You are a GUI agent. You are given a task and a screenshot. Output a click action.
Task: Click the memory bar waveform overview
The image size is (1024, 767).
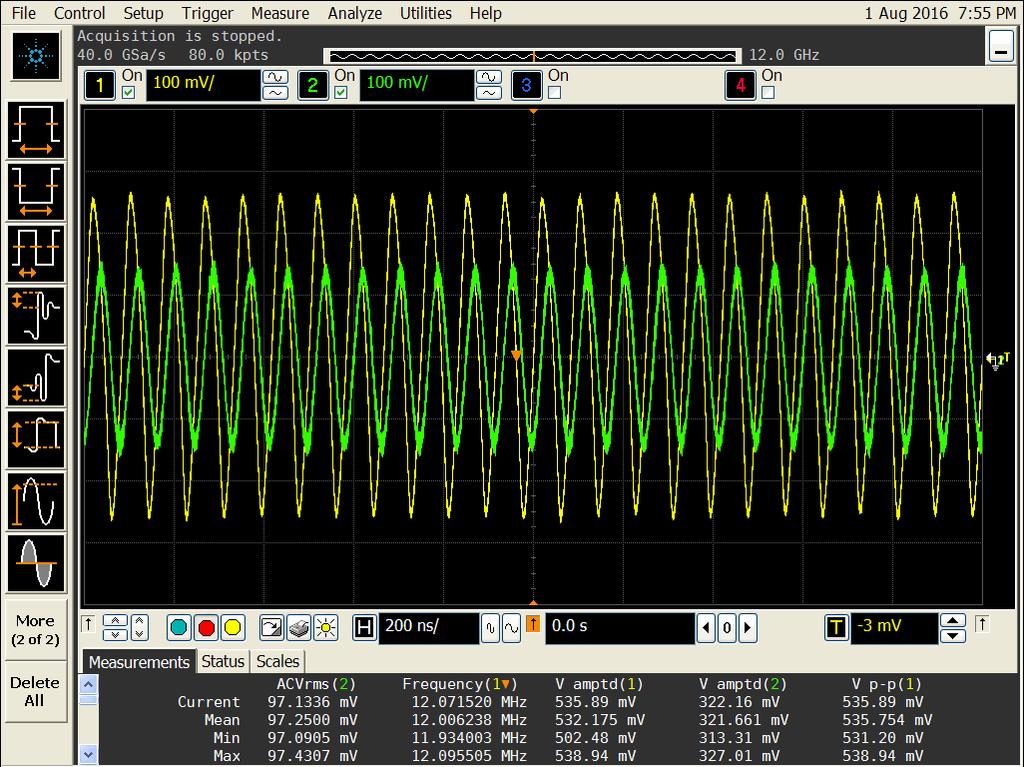pos(532,56)
